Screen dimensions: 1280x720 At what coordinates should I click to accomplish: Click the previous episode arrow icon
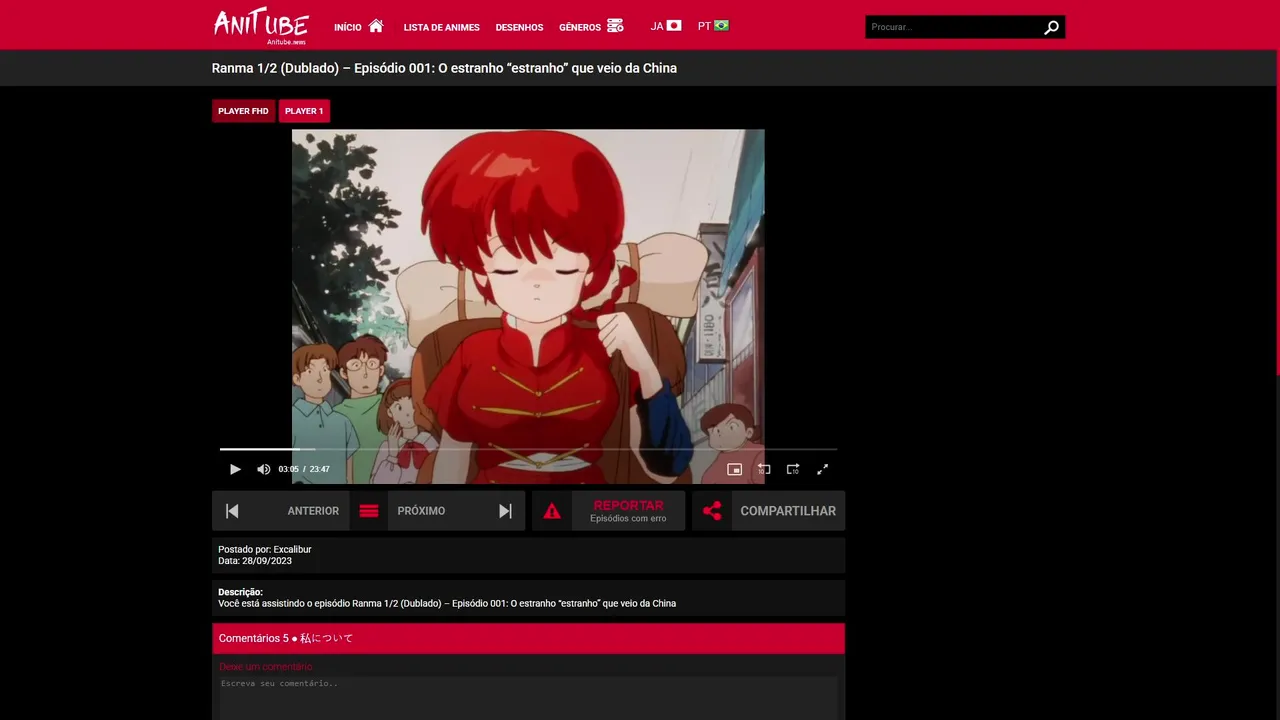(x=232, y=511)
